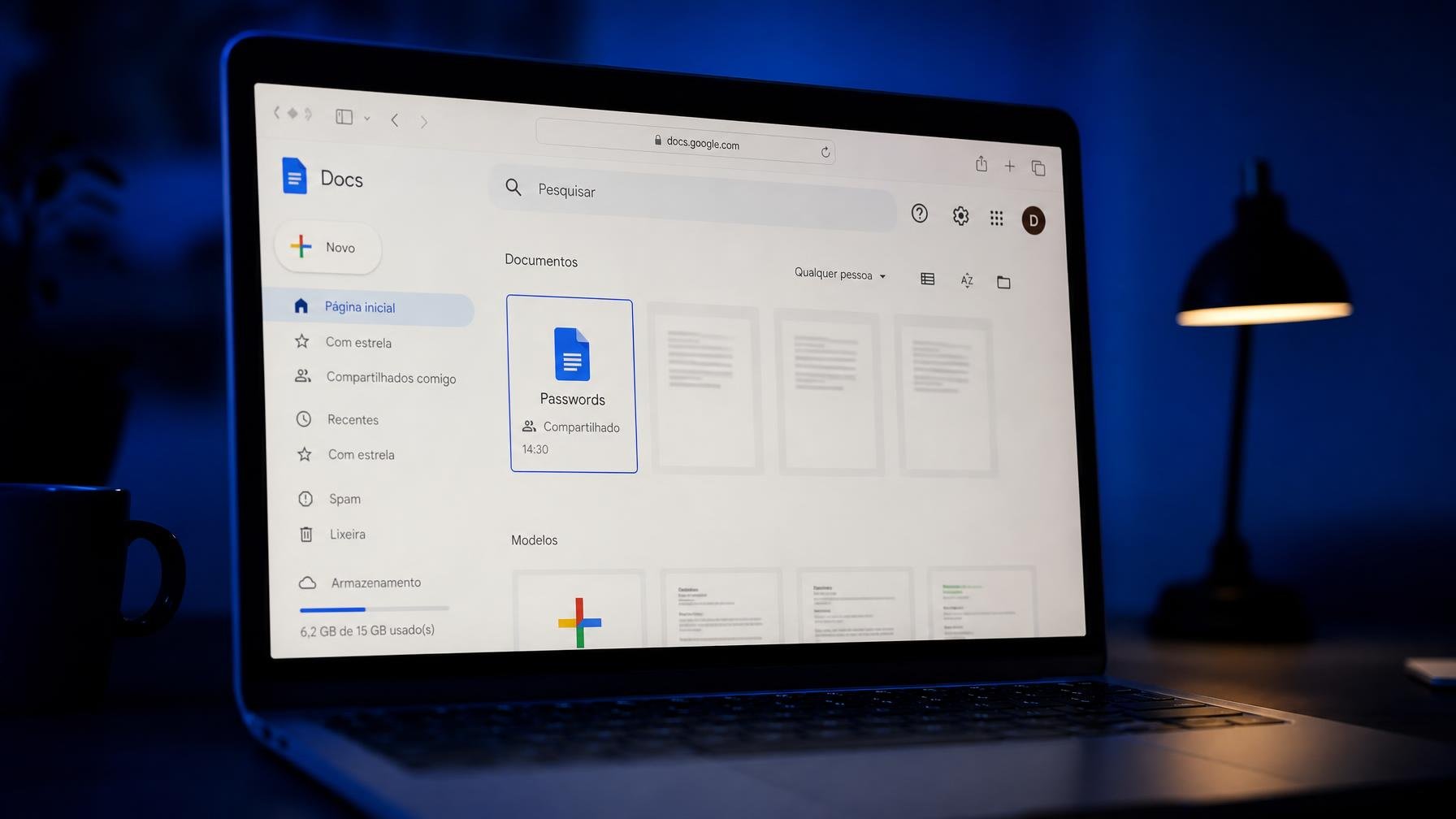
Task: Toggle the browser sidebar icon
Action: coord(344,117)
